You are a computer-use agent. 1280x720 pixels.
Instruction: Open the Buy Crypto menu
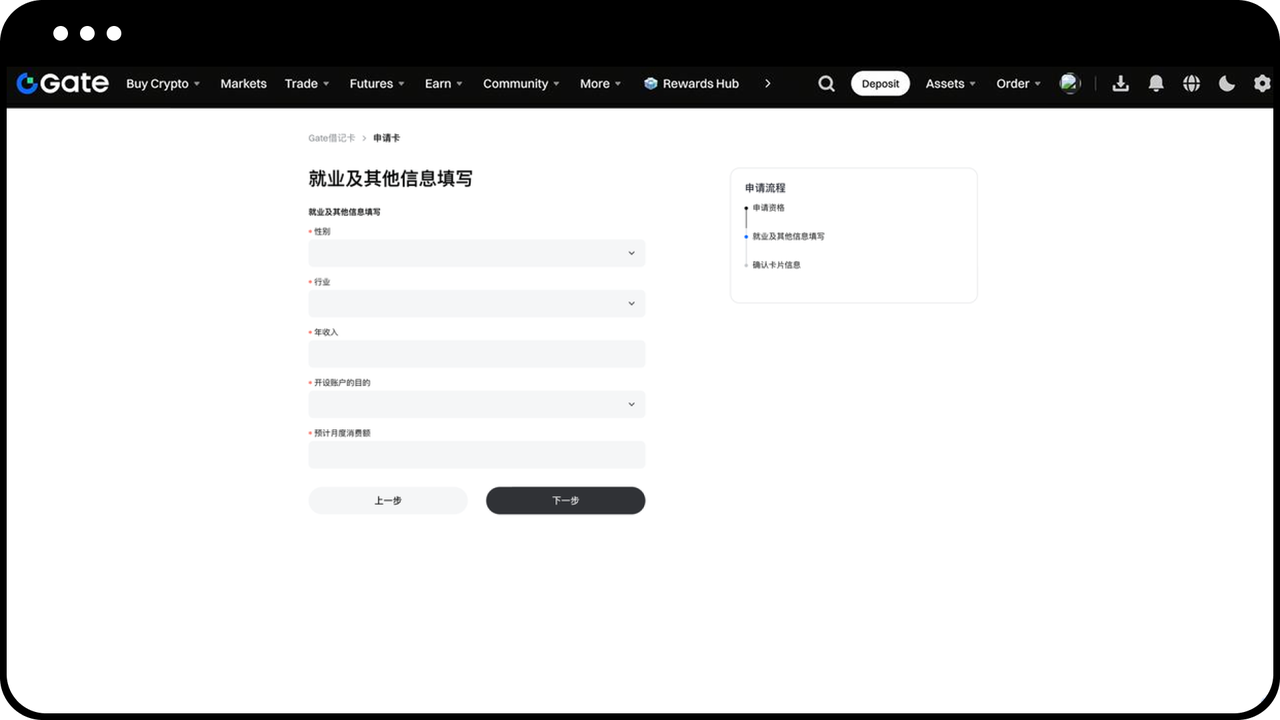coord(163,84)
